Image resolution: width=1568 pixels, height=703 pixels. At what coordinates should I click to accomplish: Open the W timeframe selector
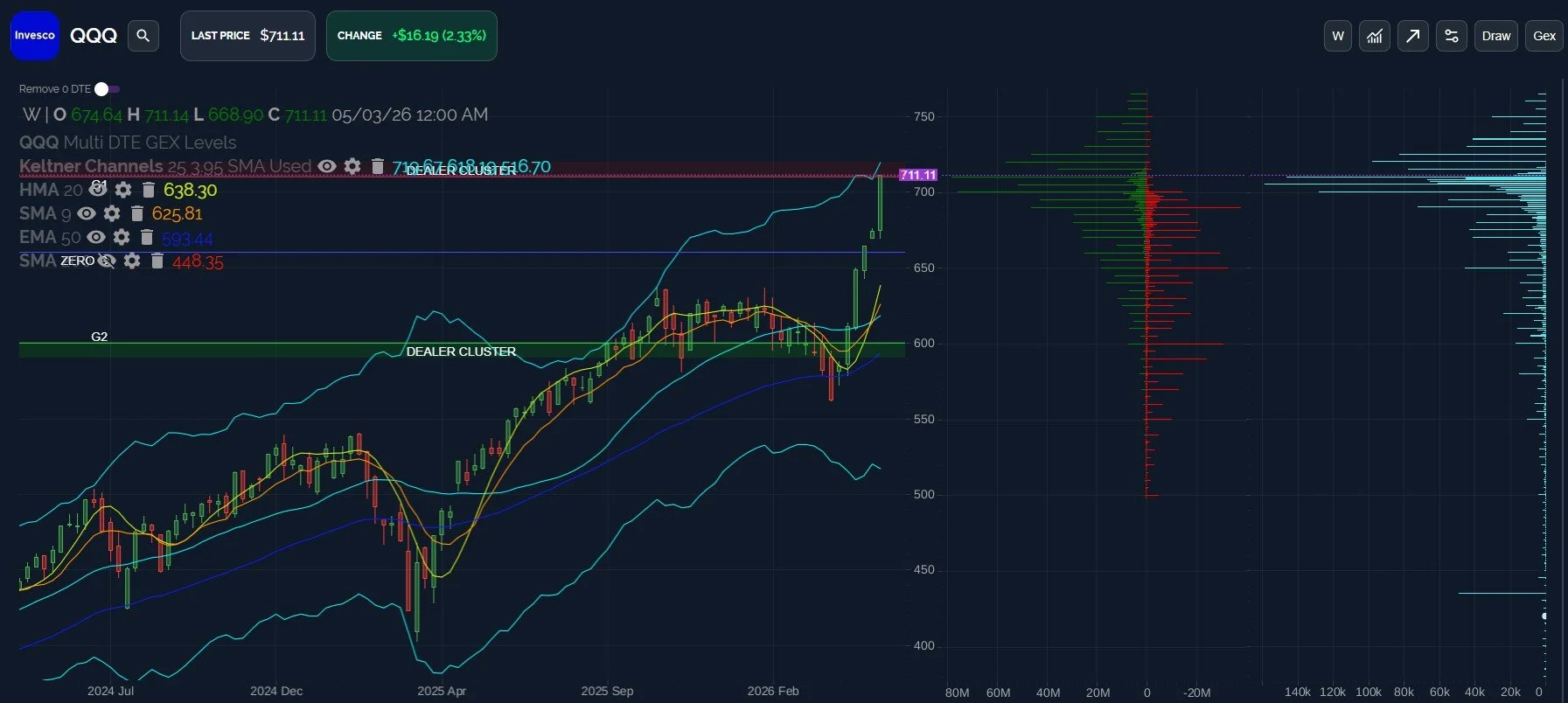coord(1338,36)
